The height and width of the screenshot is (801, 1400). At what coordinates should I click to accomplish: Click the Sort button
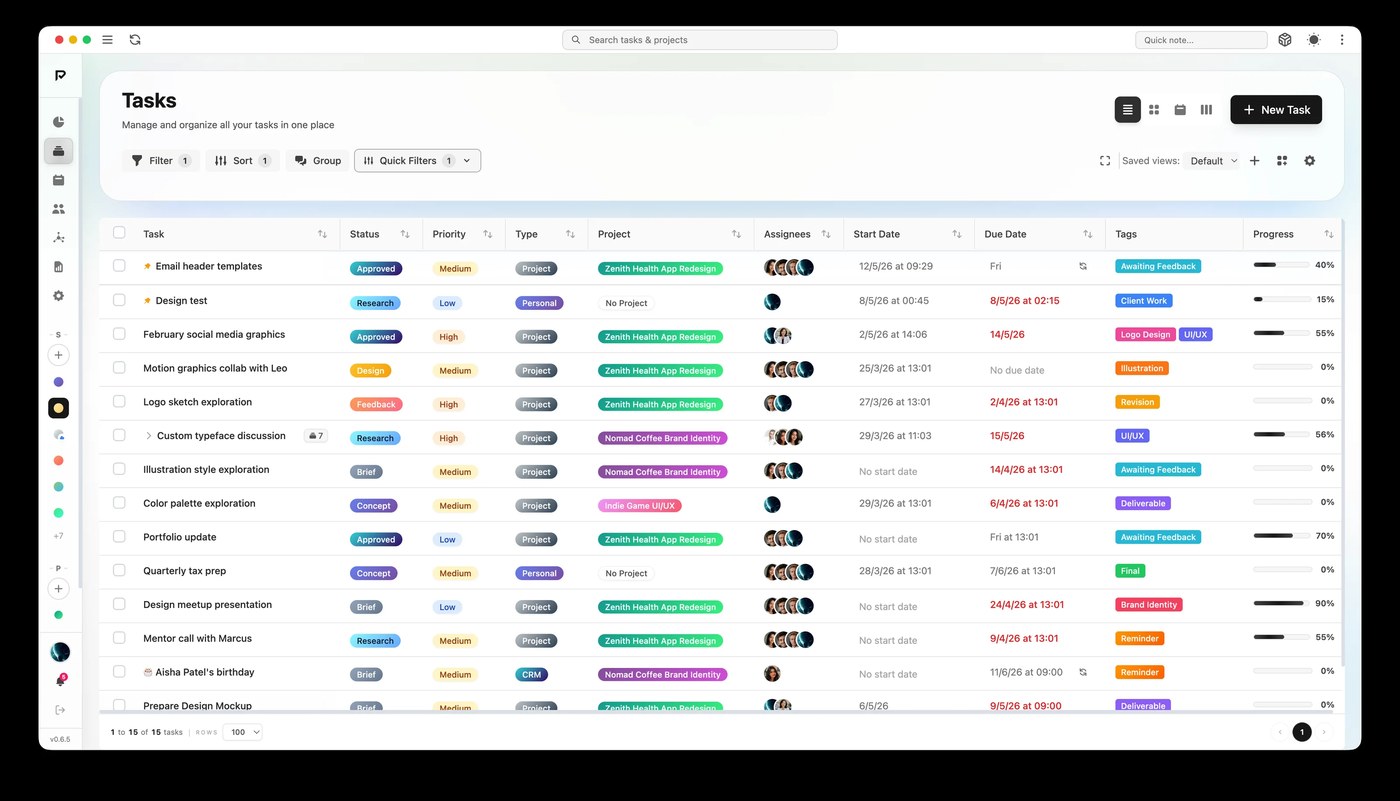(243, 161)
